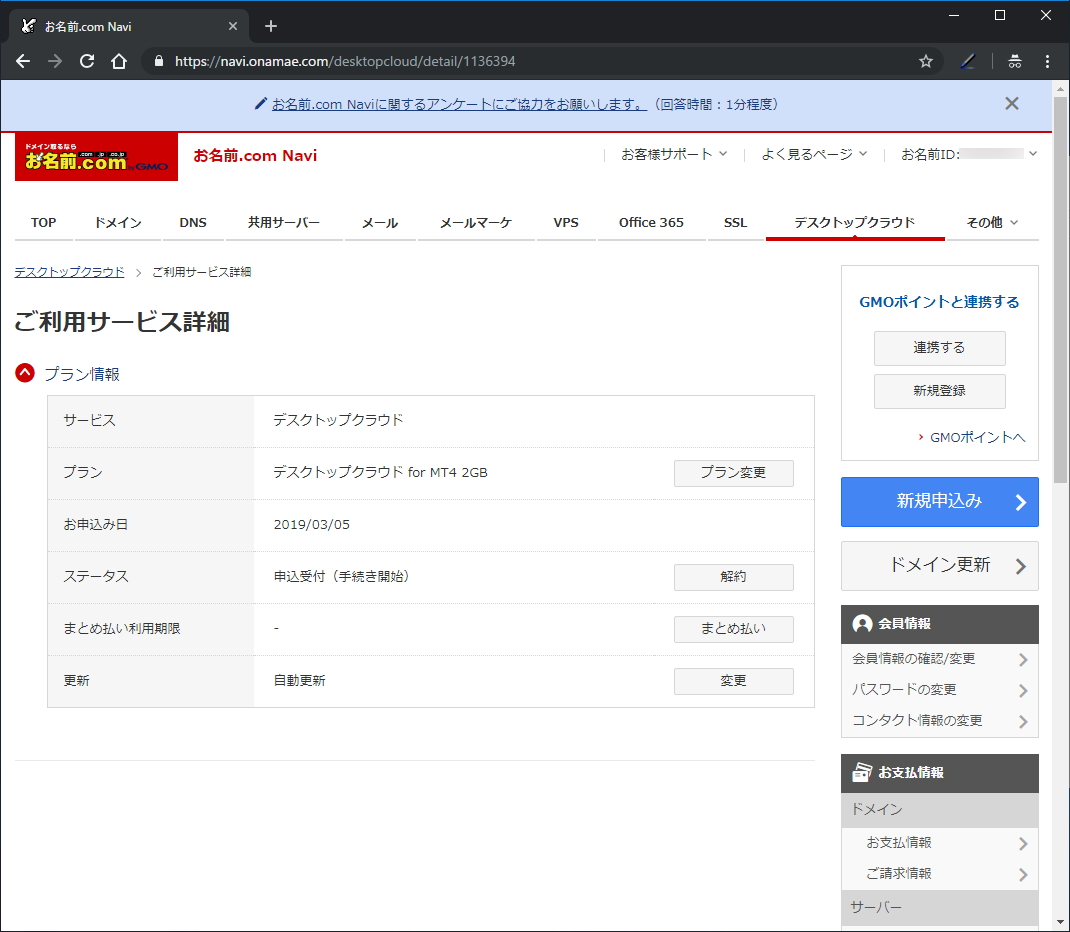
Task: Click the plan name デスクトップクラウド for MT4 2GB
Action: [x=381, y=472]
